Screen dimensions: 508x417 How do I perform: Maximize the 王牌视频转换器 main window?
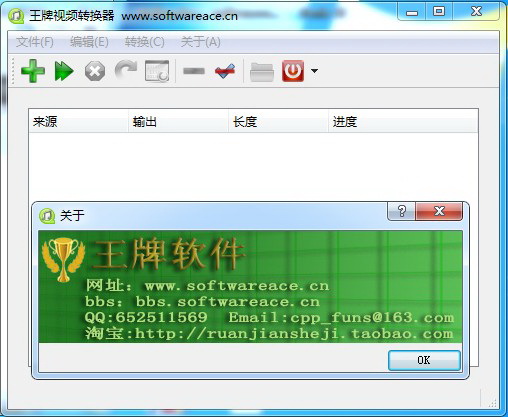coord(439,12)
